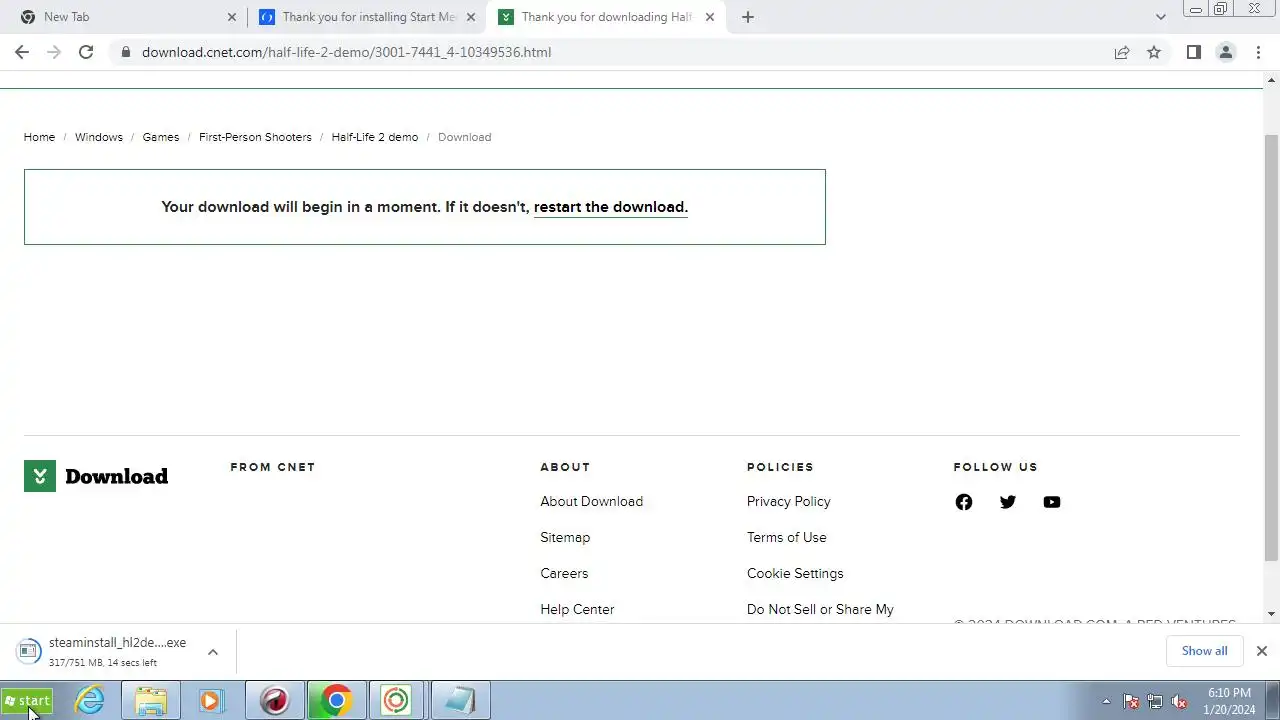Open the red round app taskbar icon
Image resolution: width=1280 pixels, height=720 pixels.
(275, 701)
